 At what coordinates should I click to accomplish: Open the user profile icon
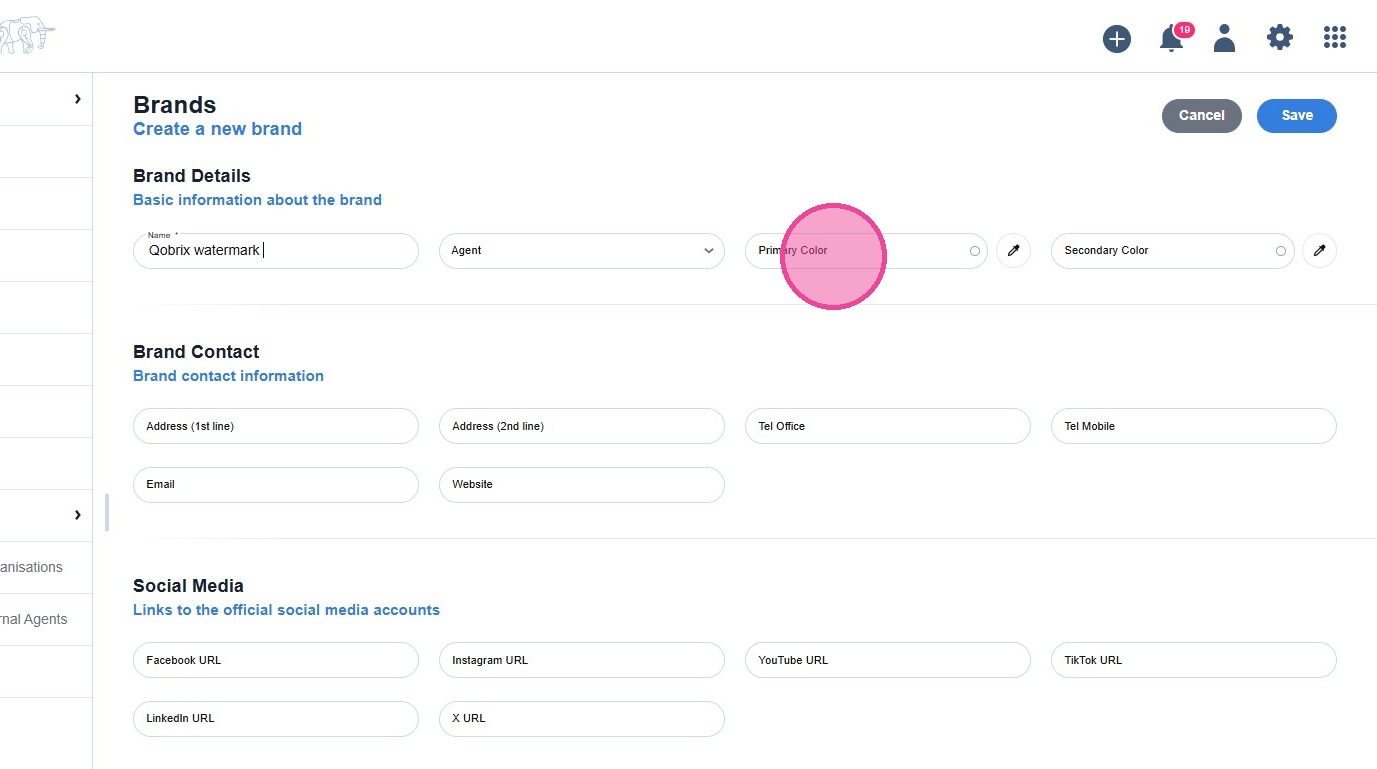pyautogui.click(x=1224, y=38)
